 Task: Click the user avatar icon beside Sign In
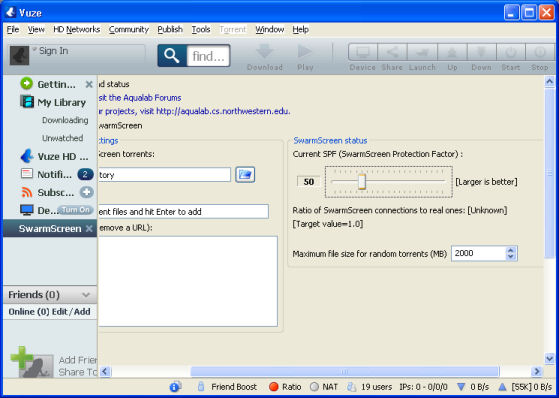coord(19,55)
